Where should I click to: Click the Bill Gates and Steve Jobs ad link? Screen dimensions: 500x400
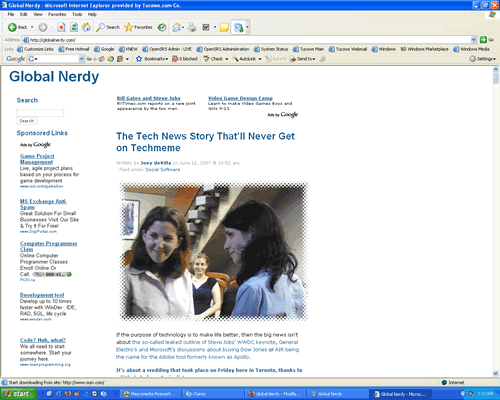pyautogui.click(x=148, y=98)
